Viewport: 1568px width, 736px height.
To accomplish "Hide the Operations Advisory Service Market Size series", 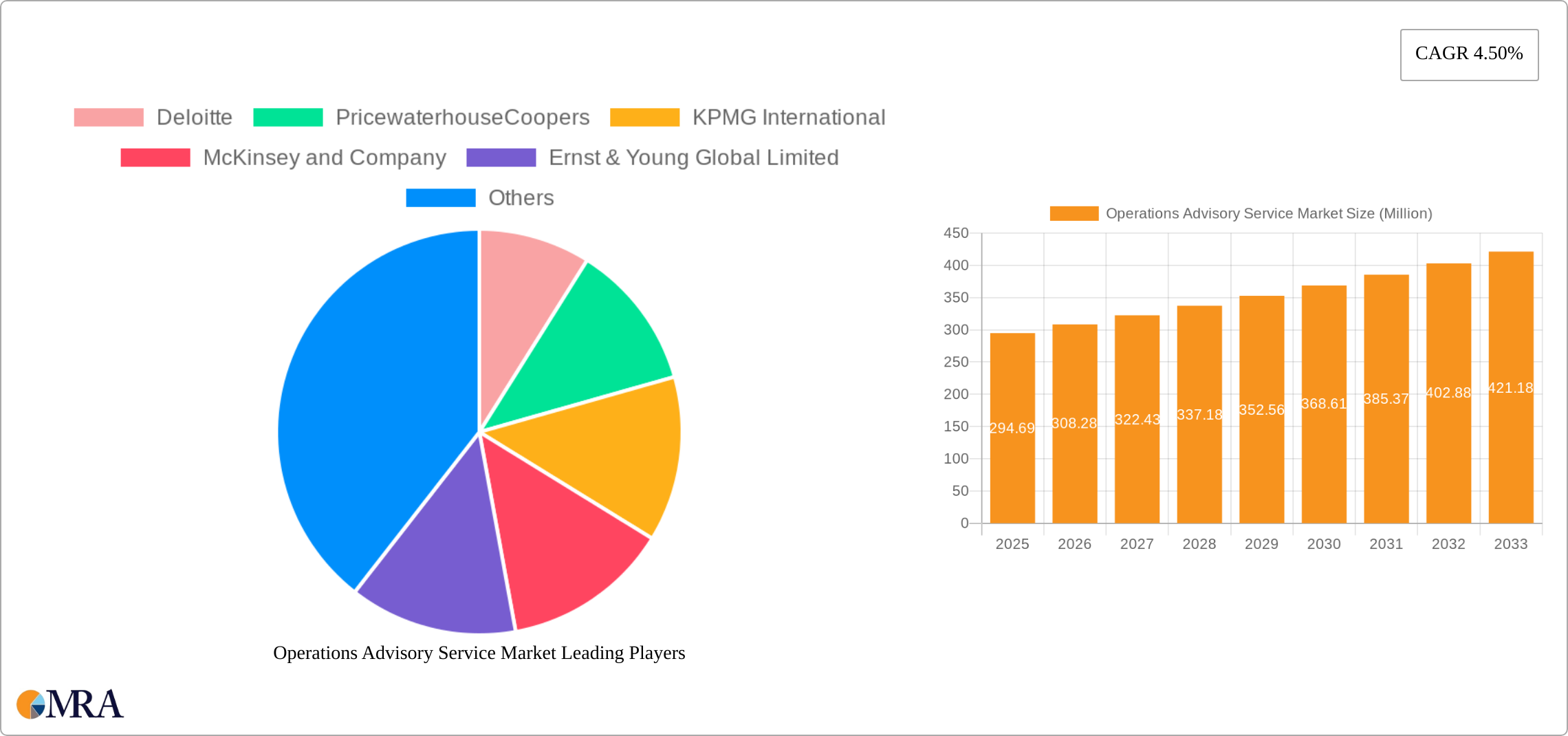I will 1241,214.
